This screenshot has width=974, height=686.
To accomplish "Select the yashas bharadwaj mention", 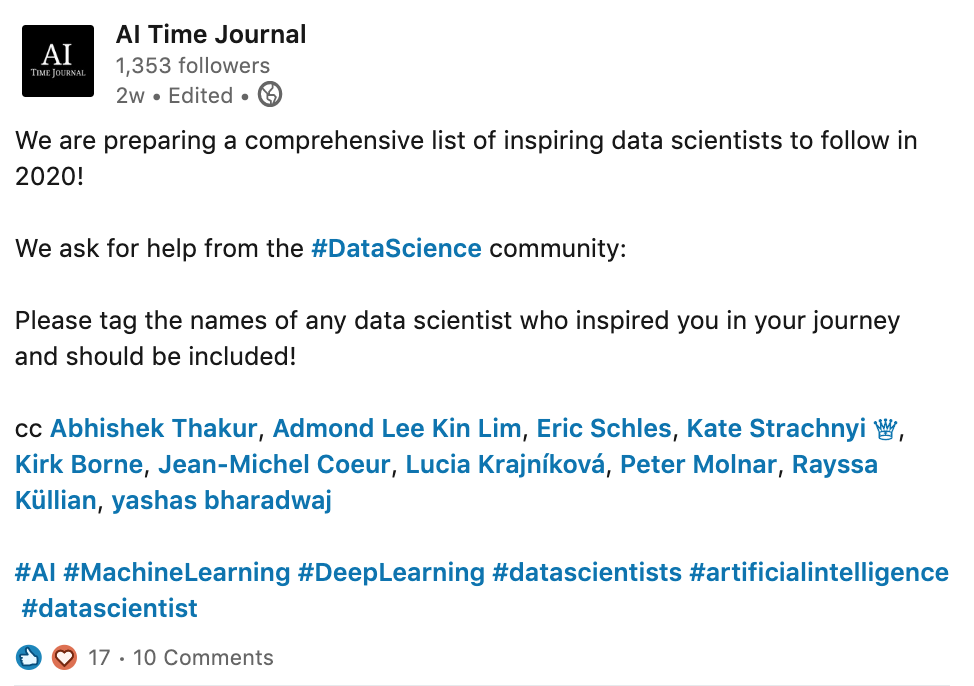I will tap(222, 500).
